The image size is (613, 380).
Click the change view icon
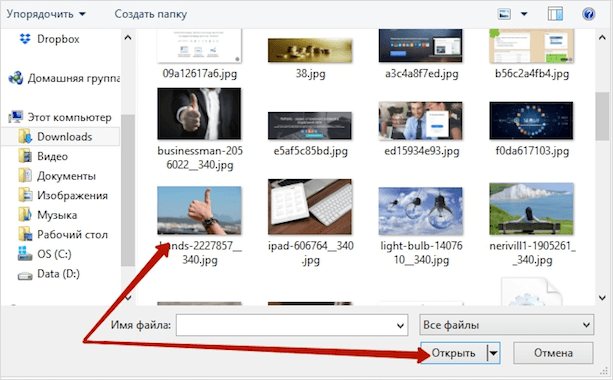(x=504, y=14)
